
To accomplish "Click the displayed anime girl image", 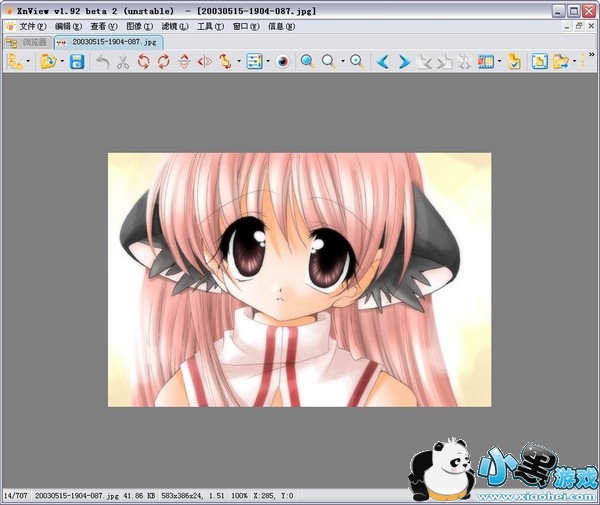I will coord(299,279).
